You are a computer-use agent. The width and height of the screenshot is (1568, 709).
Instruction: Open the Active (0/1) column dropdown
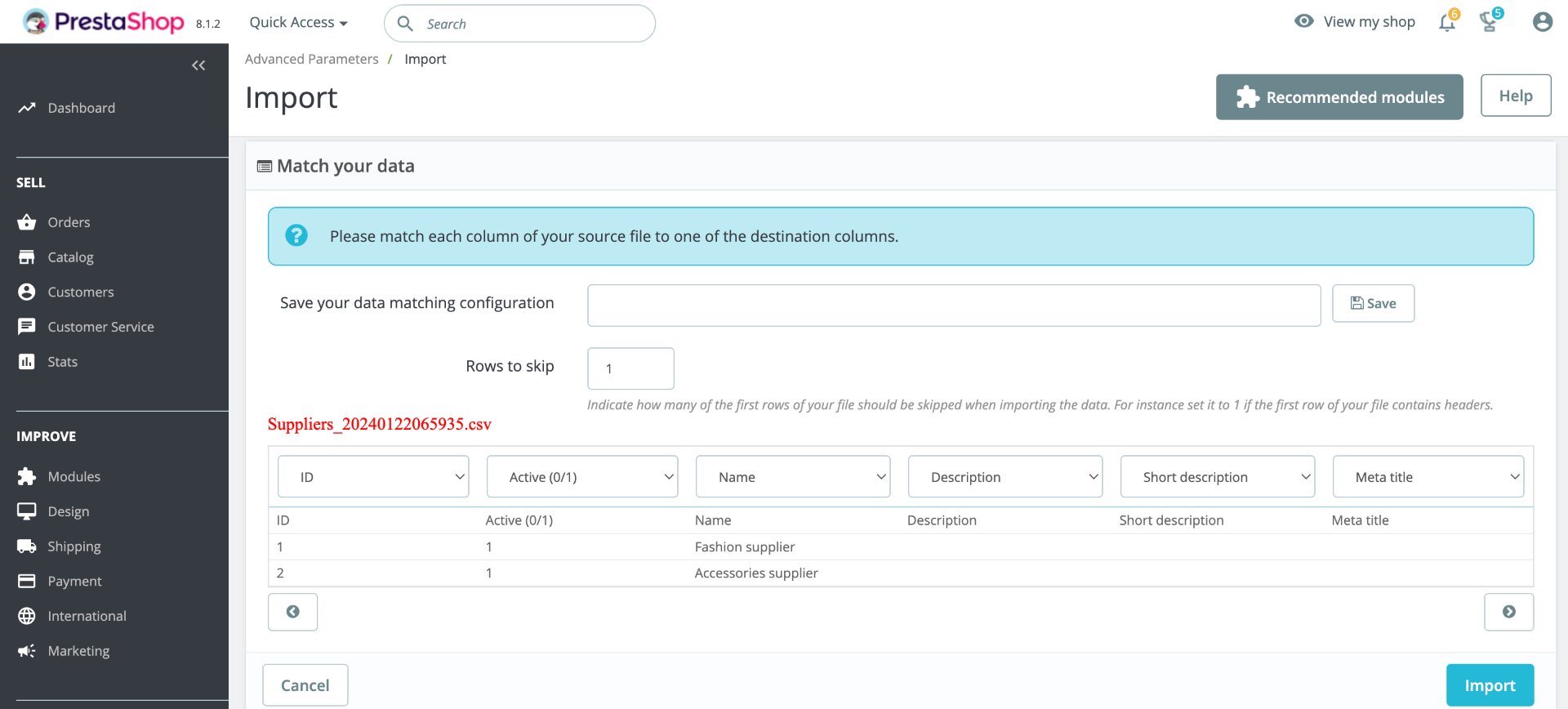[582, 477]
